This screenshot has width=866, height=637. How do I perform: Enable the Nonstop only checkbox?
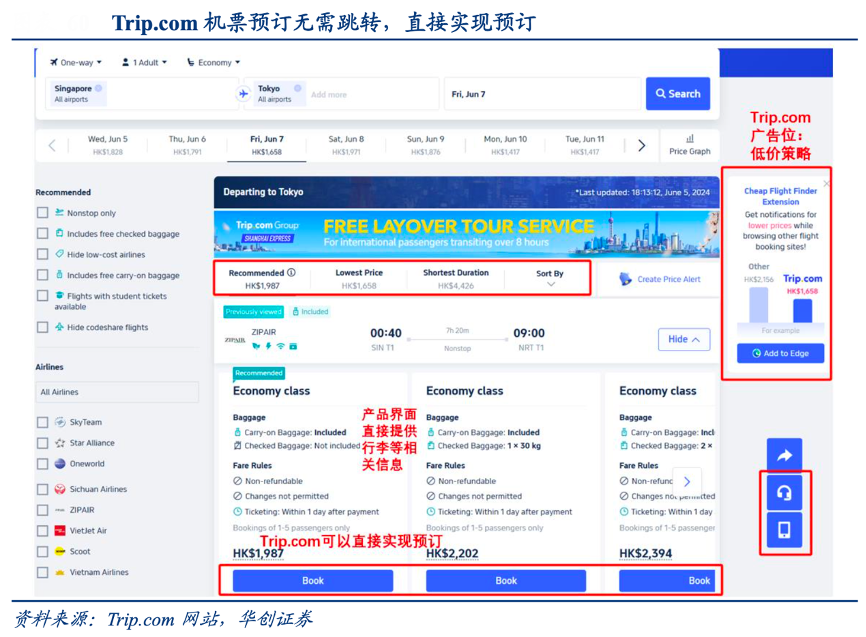tap(42, 213)
